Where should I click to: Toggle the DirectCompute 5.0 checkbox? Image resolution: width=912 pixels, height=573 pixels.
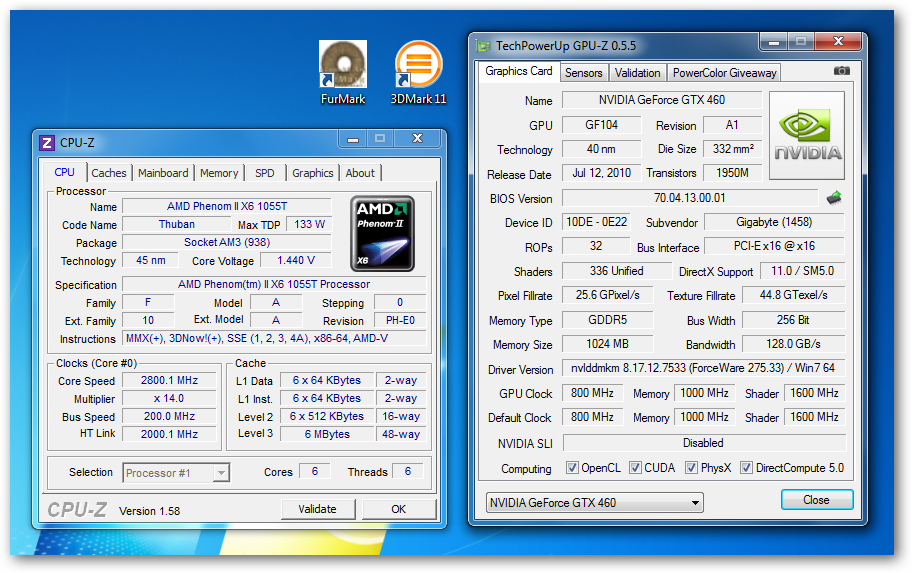click(747, 468)
